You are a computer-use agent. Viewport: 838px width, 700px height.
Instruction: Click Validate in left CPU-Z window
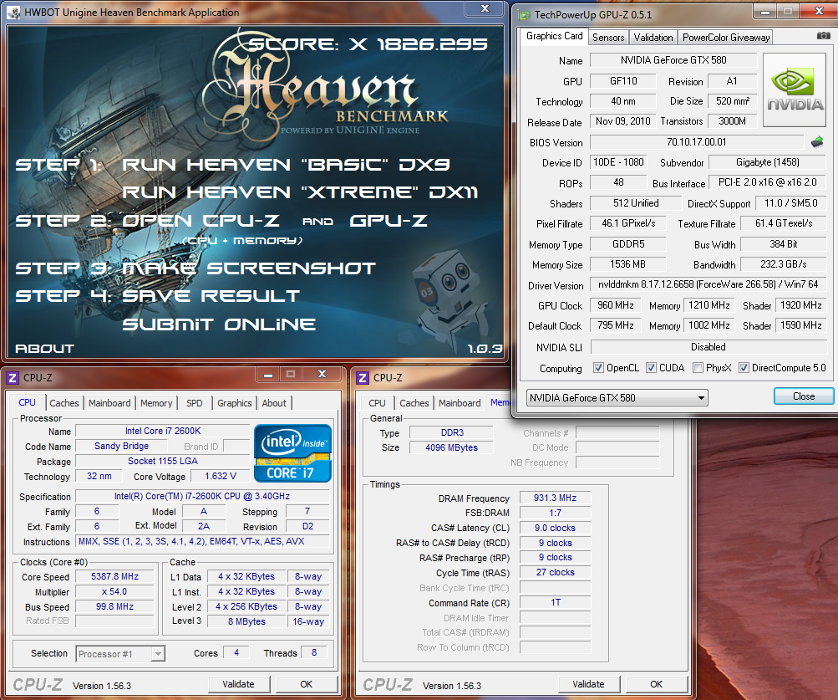(x=238, y=684)
